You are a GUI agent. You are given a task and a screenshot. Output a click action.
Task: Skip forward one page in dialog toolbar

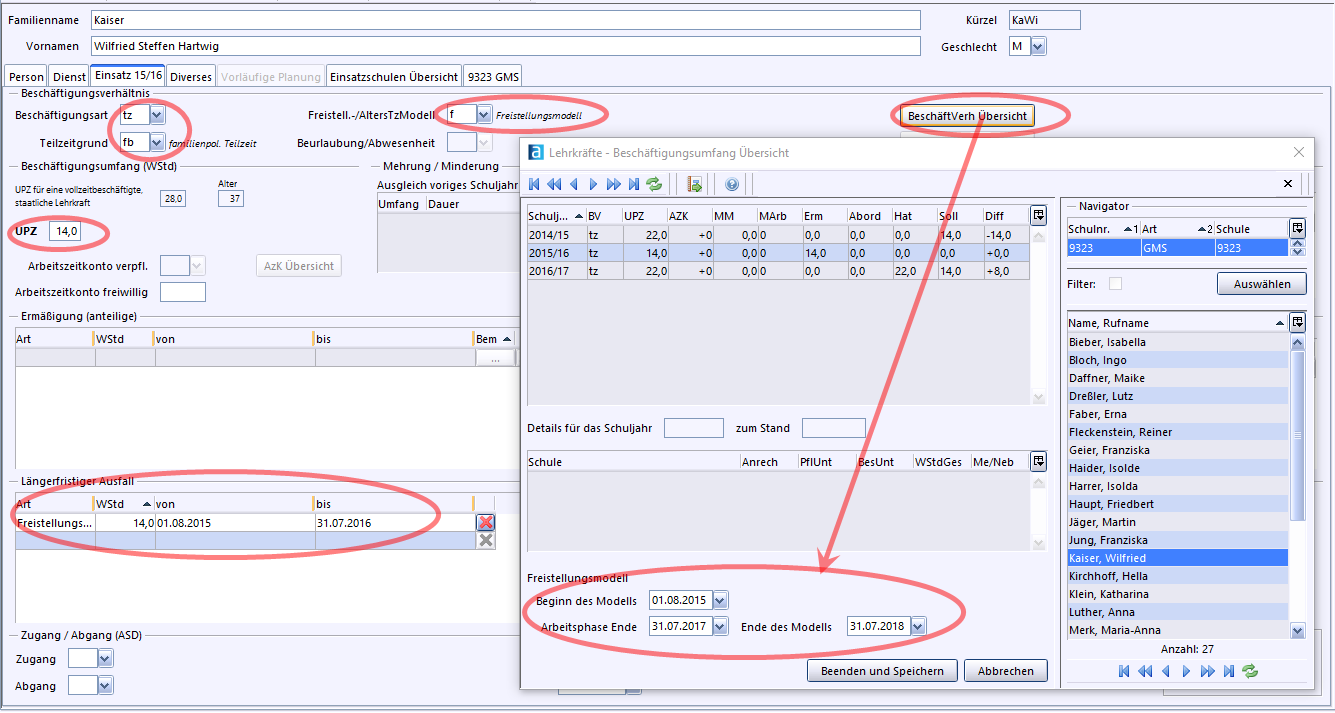click(x=613, y=184)
